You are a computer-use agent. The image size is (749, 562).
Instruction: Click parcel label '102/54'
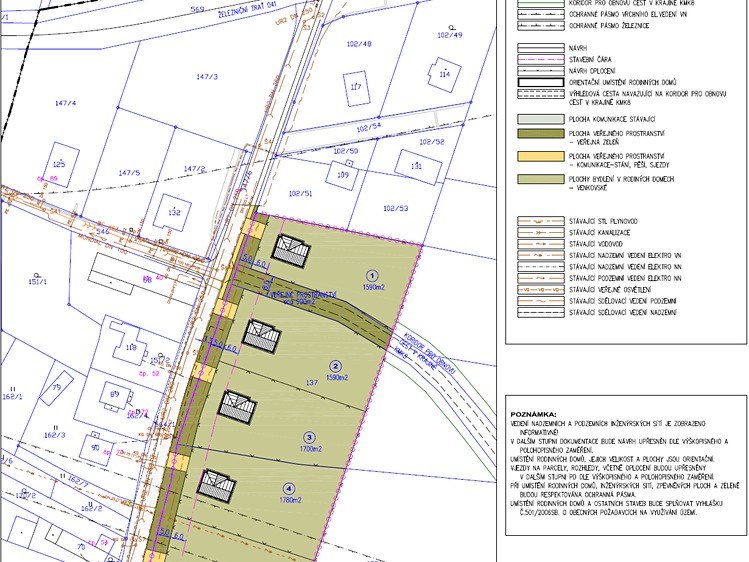[x=369, y=127]
